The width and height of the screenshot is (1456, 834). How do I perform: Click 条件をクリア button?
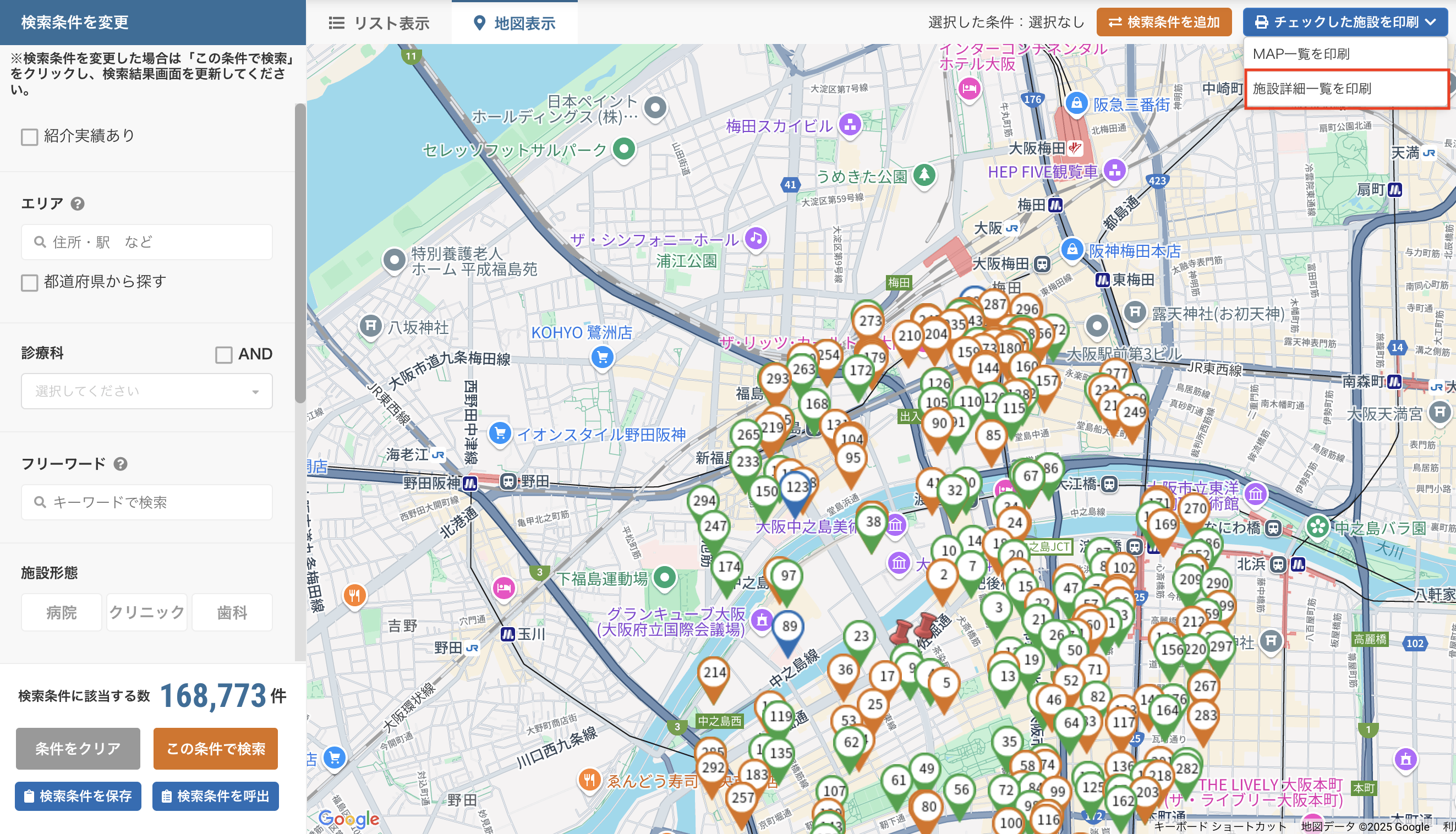[x=78, y=749]
